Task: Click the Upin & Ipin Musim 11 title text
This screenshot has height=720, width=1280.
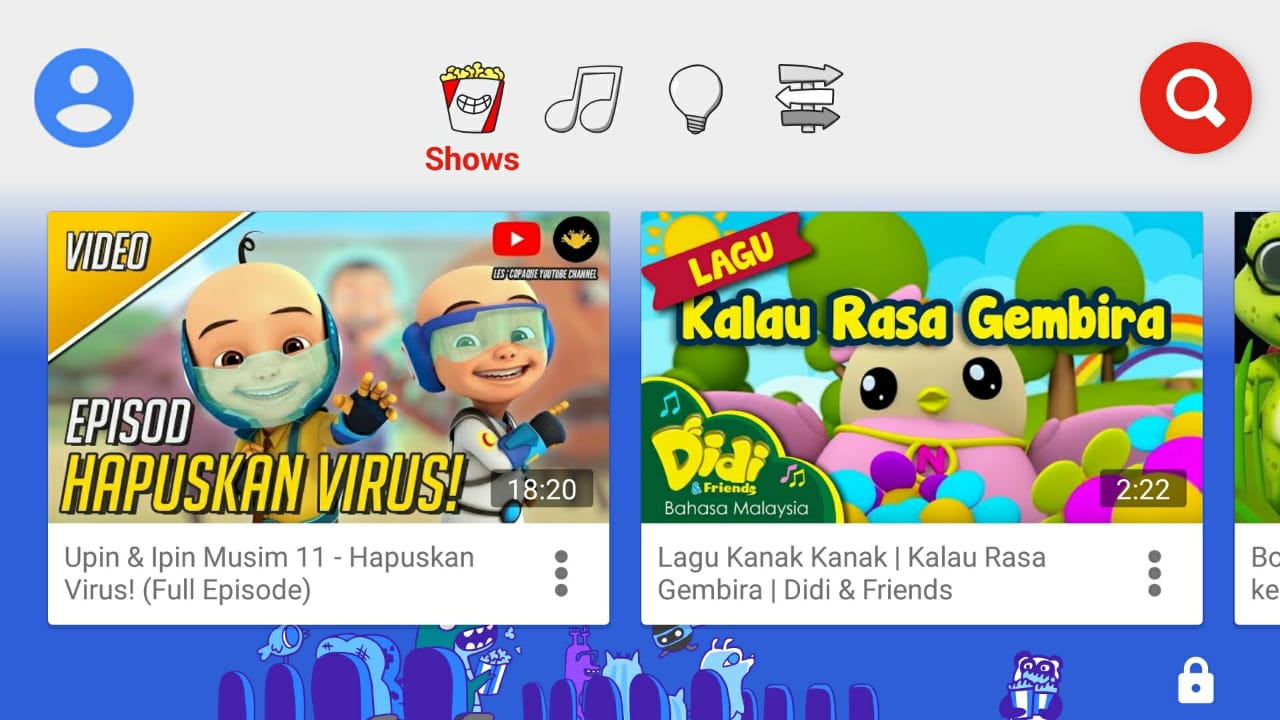Action: (269, 573)
